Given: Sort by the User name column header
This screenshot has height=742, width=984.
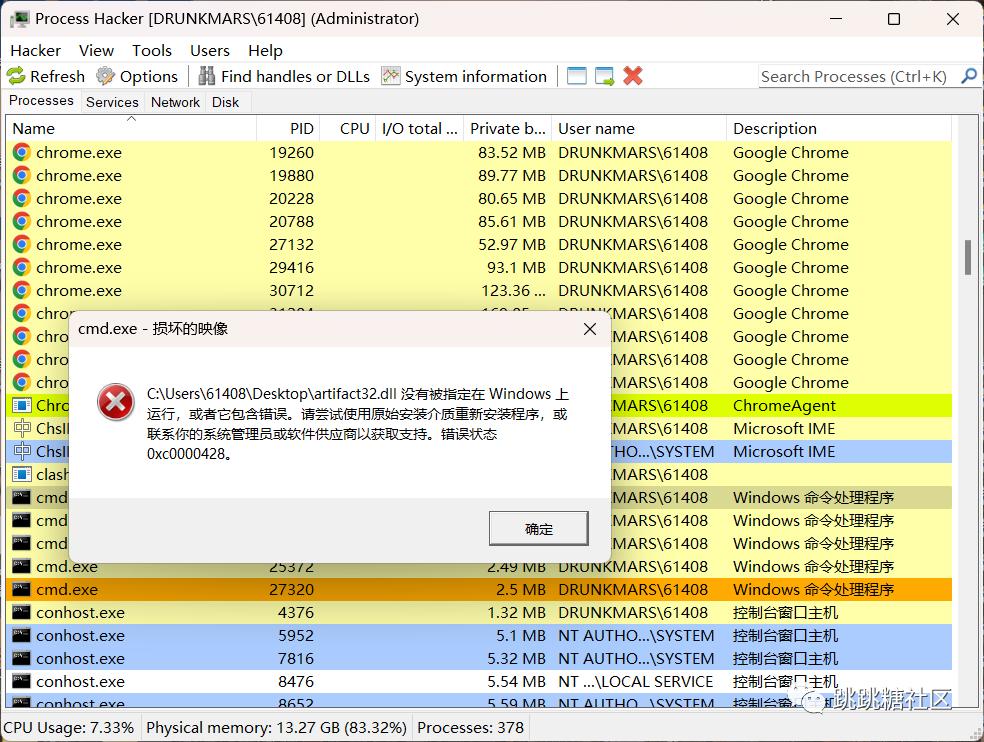Looking at the screenshot, I should point(639,129).
